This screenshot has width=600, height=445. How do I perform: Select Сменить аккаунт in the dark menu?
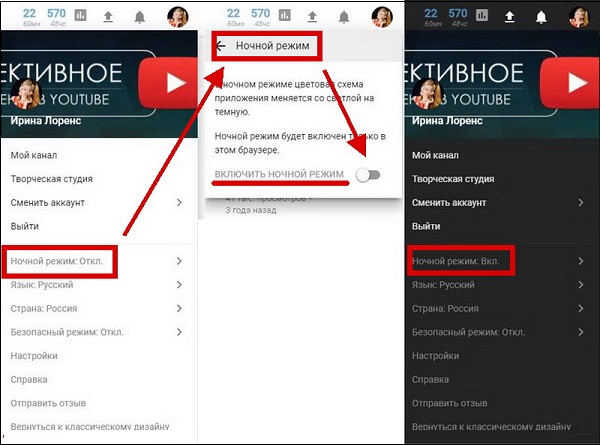(449, 203)
